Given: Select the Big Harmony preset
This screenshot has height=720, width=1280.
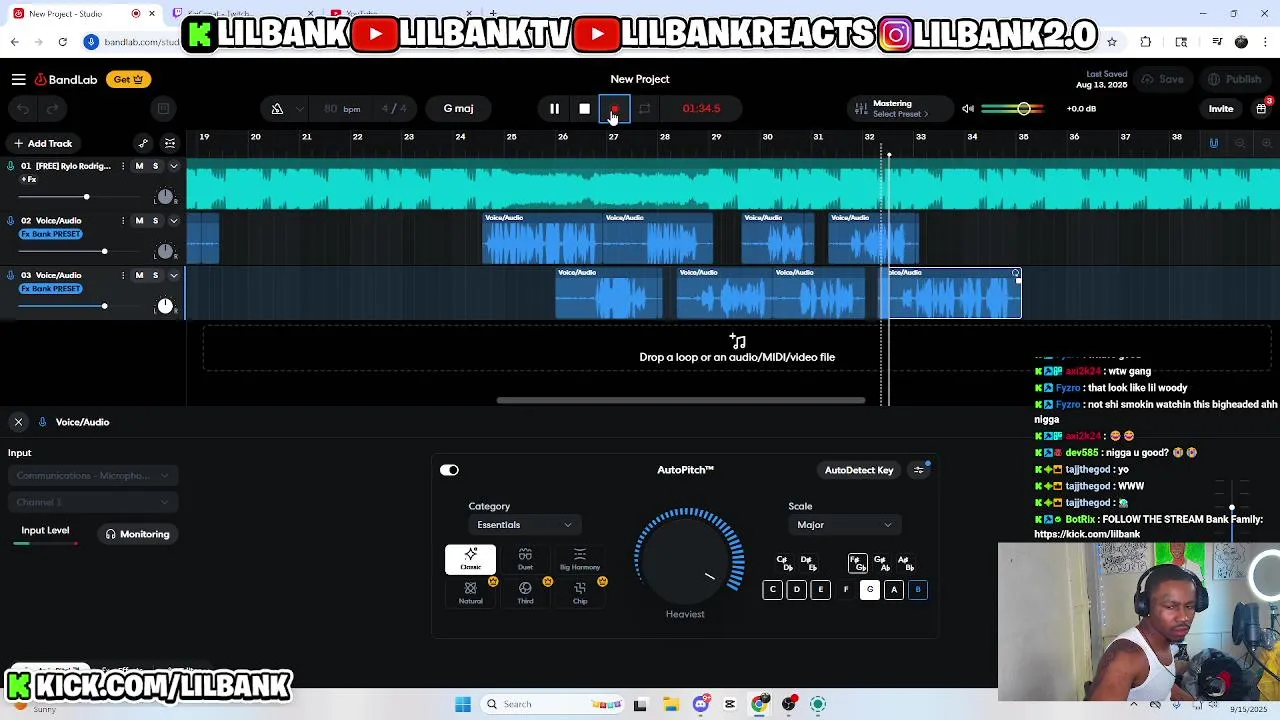Looking at the screenshot, I should coord(580,560).
